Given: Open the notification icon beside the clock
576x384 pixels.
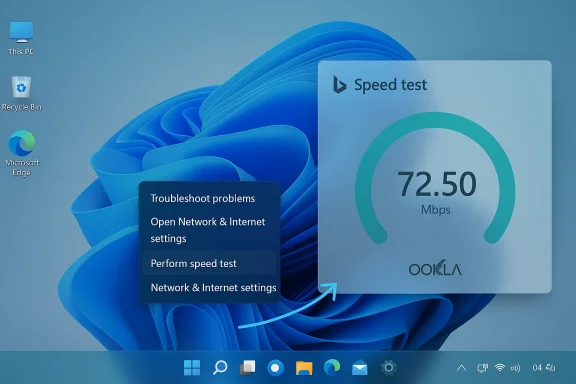Looking at the screenshot, I should 551,367.
